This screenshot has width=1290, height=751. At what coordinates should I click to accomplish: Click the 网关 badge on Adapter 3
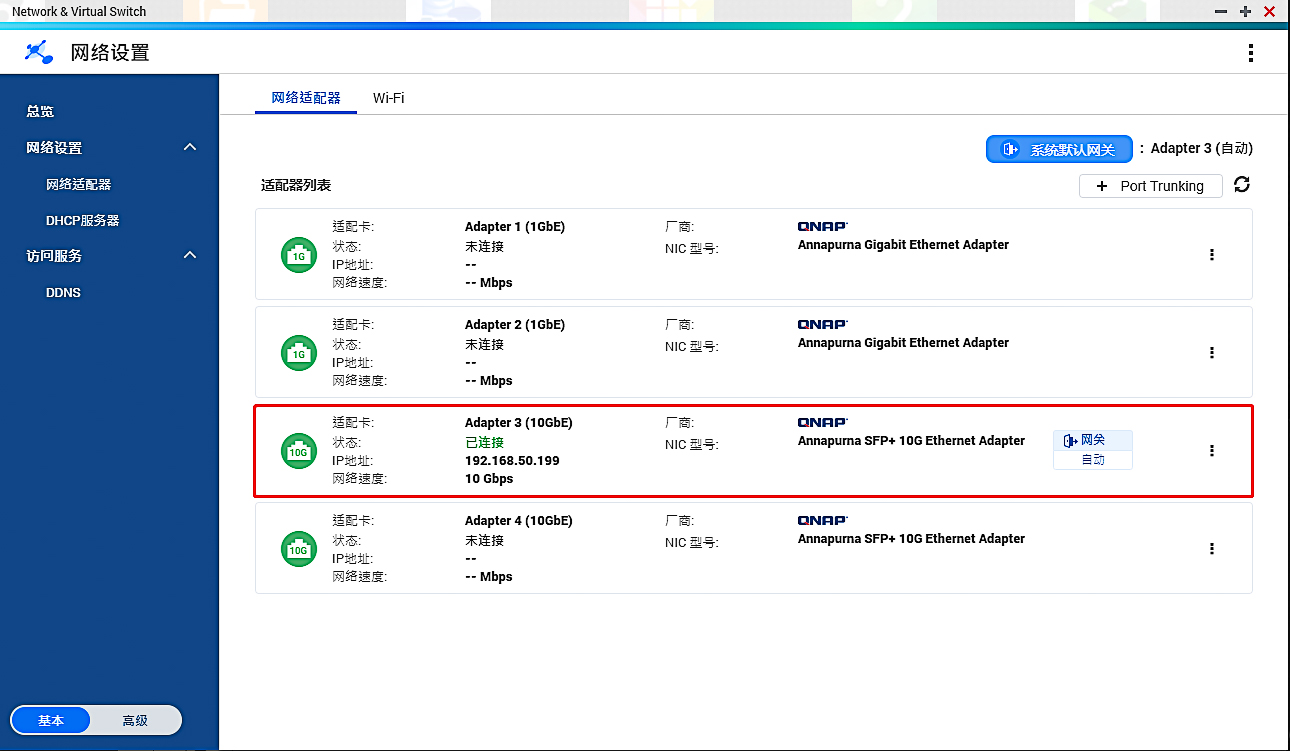(1091, 441)
